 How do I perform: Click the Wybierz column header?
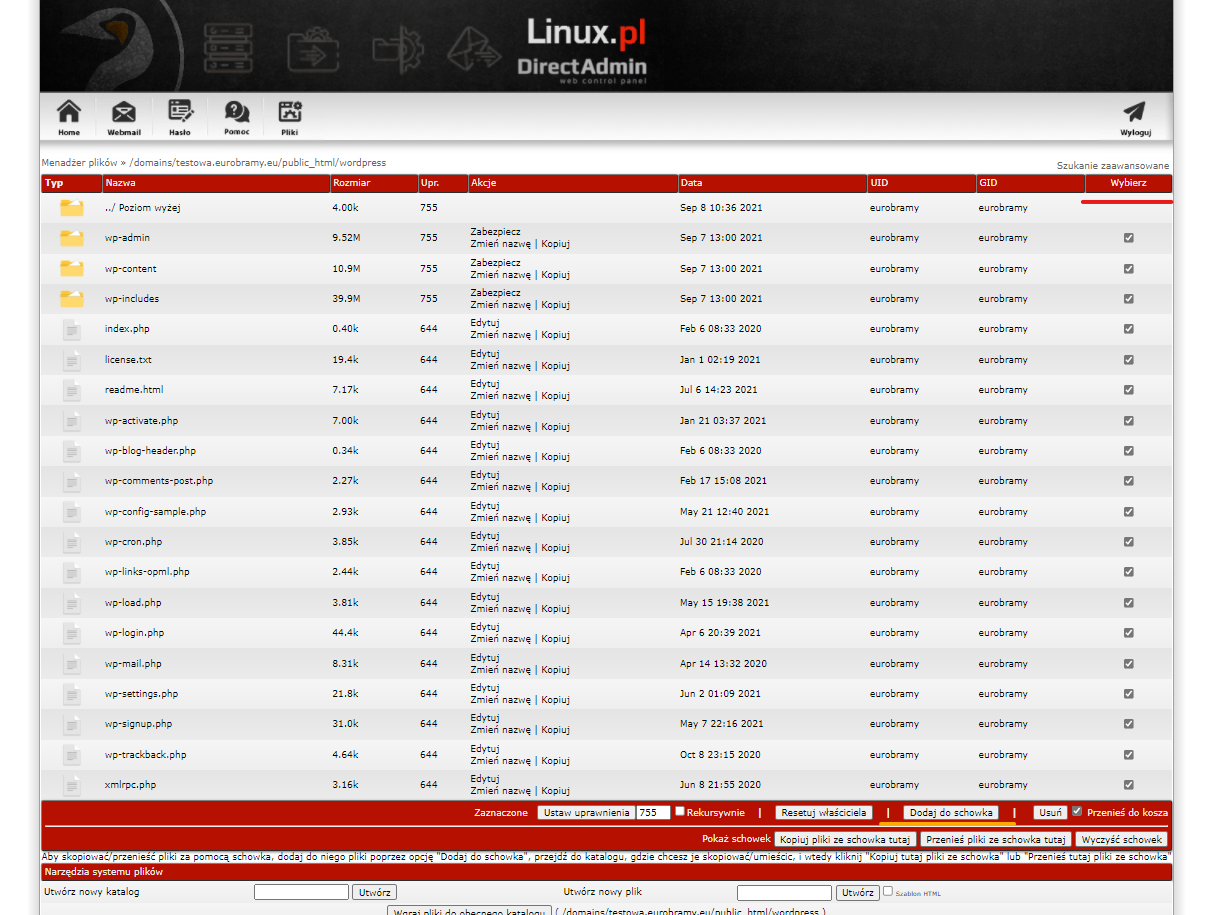pos(1128,183)
